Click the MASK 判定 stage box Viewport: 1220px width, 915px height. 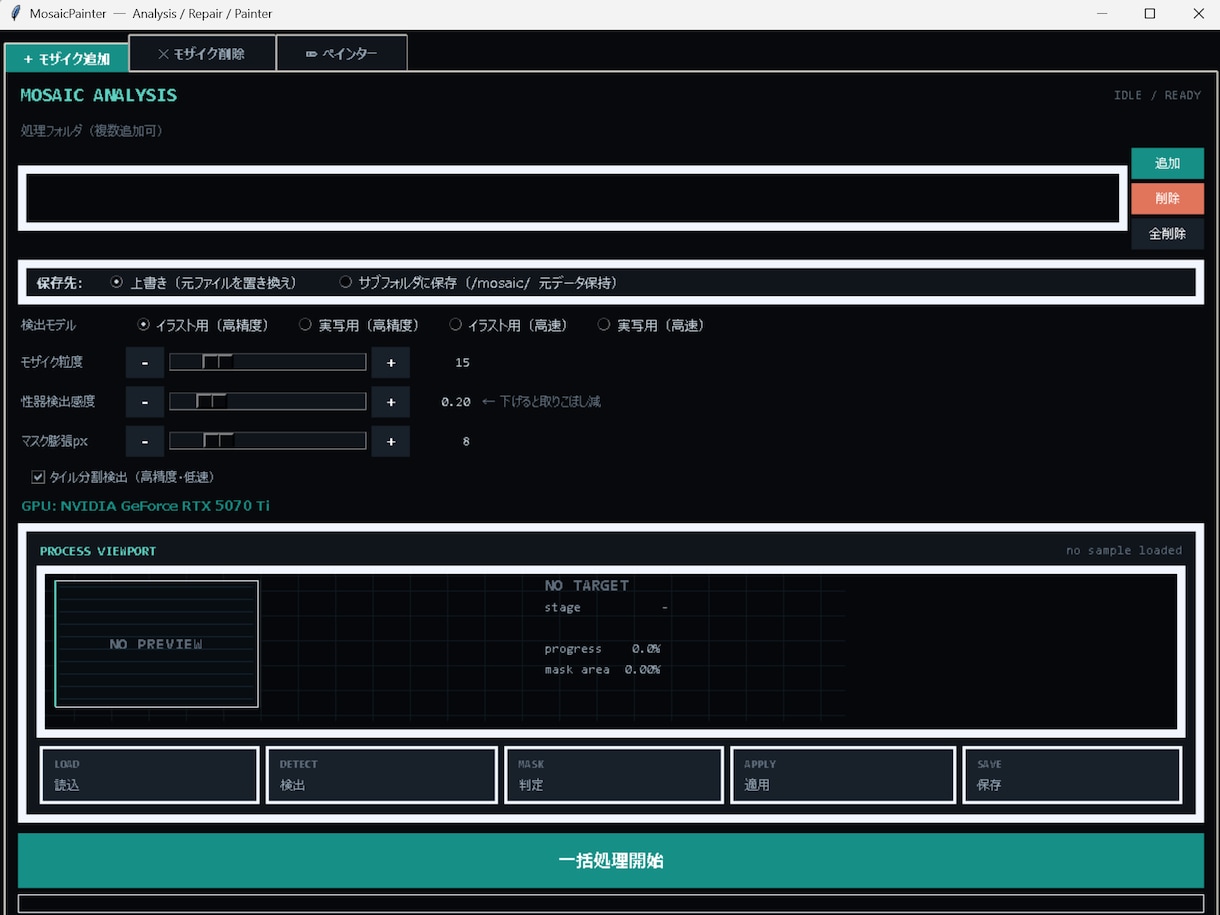pos(614,775)
